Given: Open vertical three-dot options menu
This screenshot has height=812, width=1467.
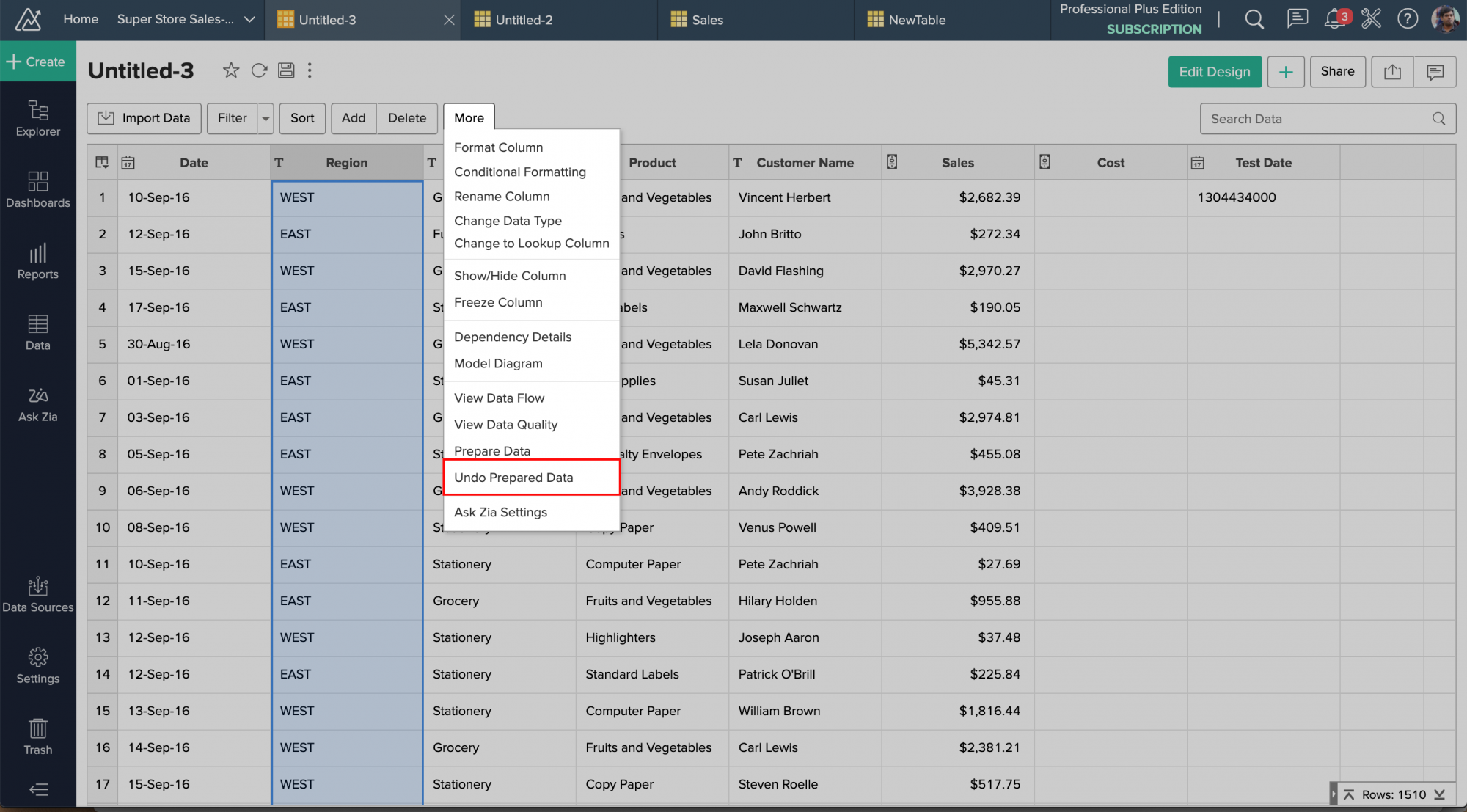Looking at the screenshot, I should coord(310,70).
